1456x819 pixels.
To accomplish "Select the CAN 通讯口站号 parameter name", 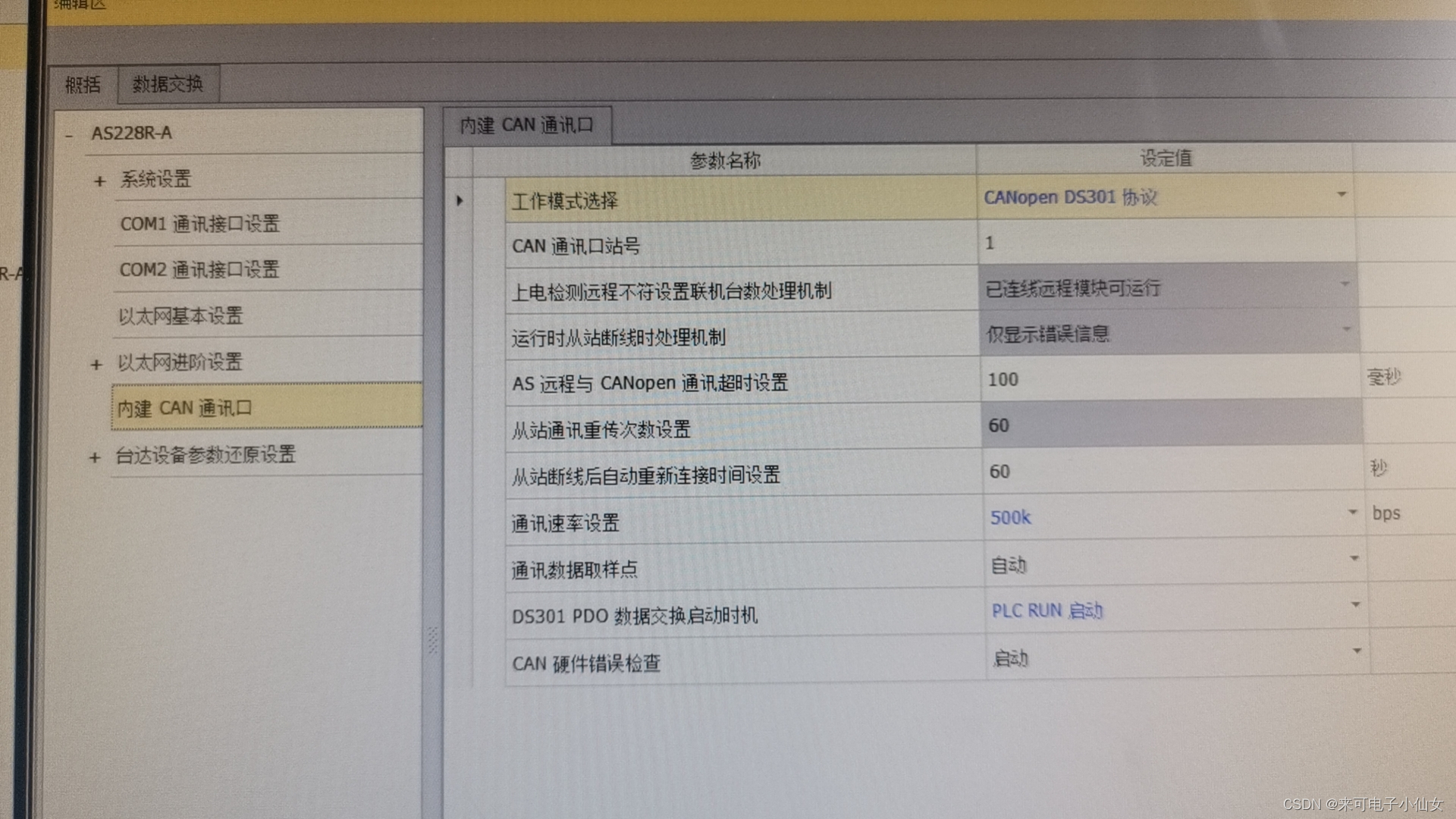I will (576, 246).
